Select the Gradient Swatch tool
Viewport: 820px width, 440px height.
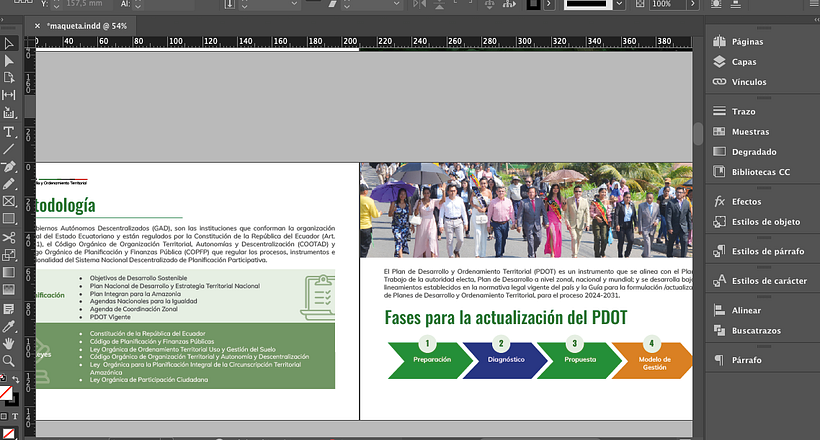(9, 273)
